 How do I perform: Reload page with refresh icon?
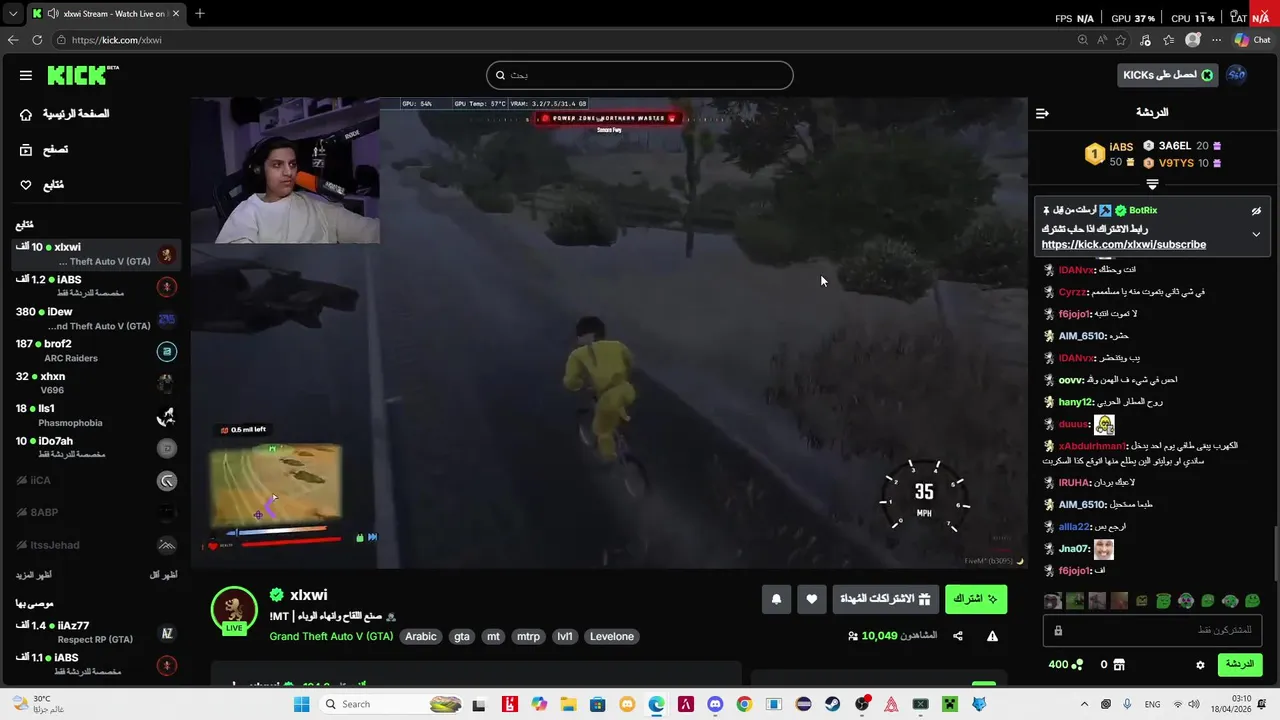click(x=37, y=40)
